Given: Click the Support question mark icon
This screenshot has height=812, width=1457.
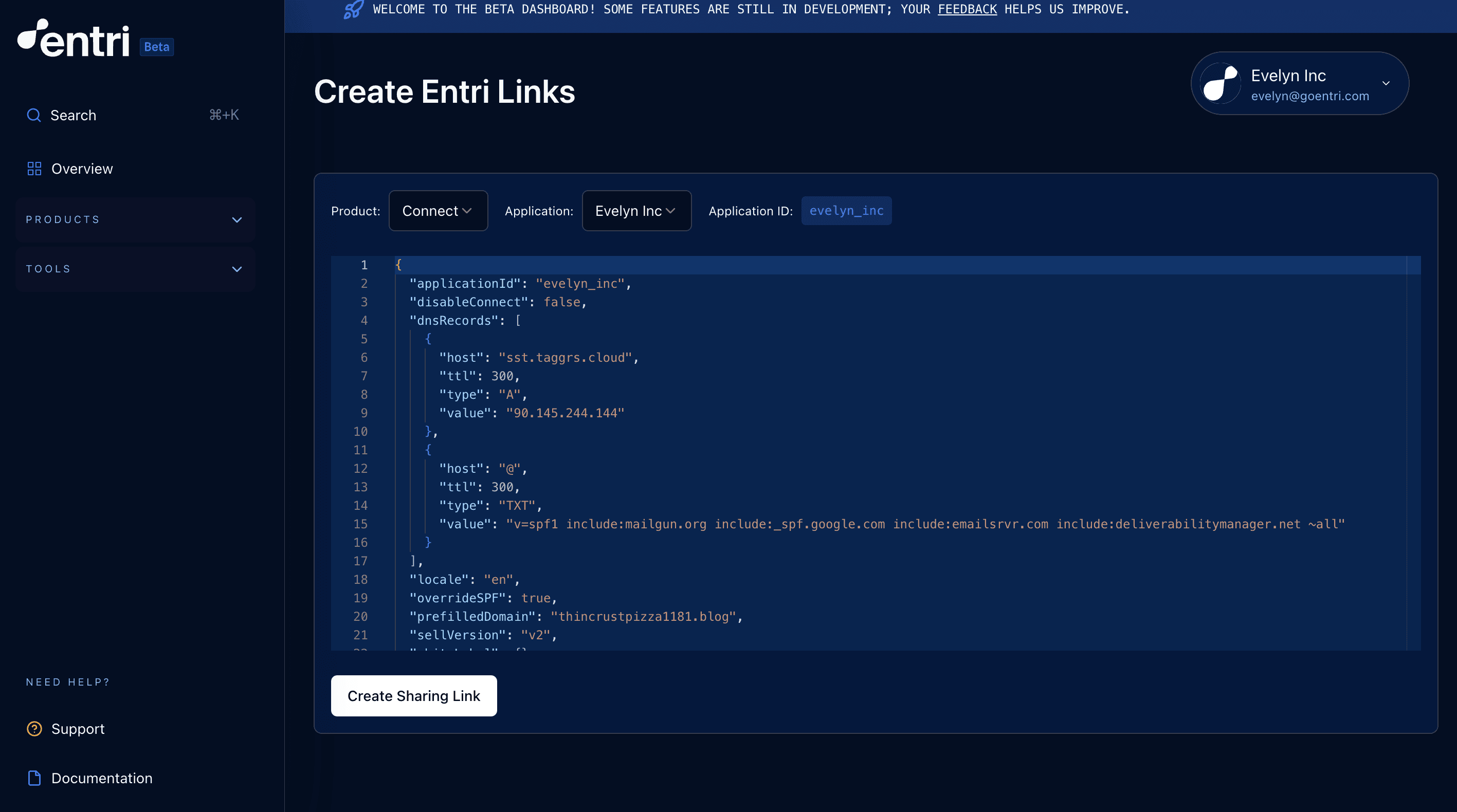Looking at the screenshot, I should click(x=34, y=729).
